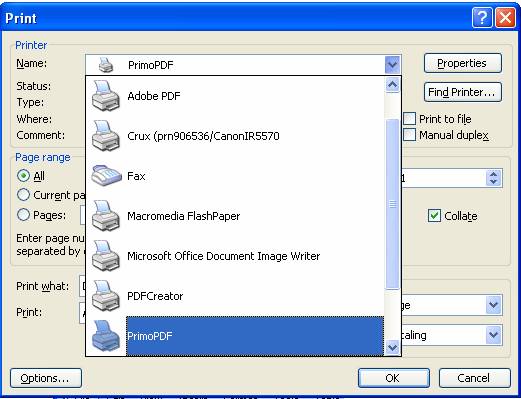This screenshot has height=399, width=521.
Task: Select highlighted PrimoPDF list entry
Action: click(x=235, y=336)
